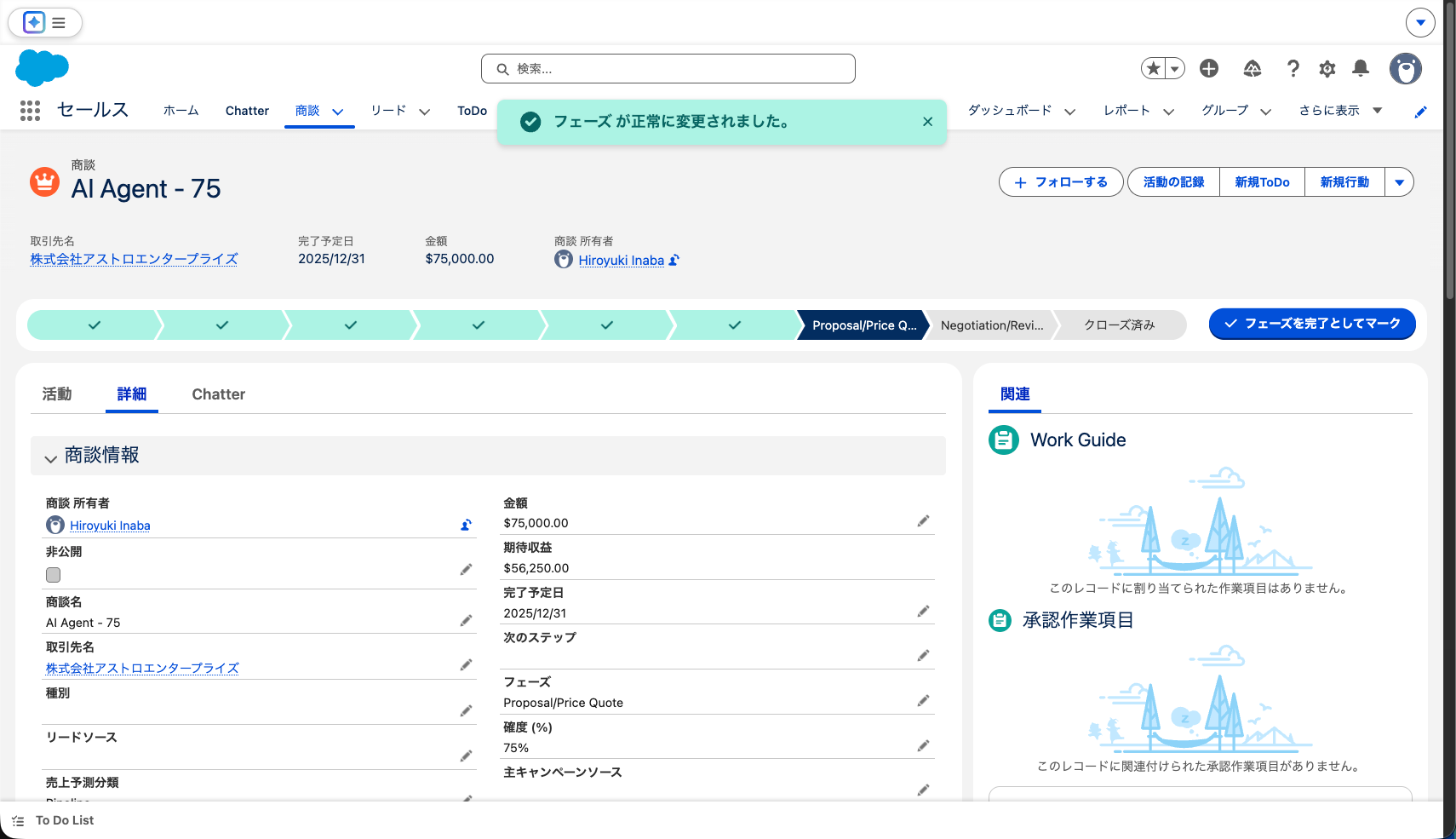This screenshot has width=1456, height=839.
Task: Click the 活動の記録 button
Action: pos(1173,182)
